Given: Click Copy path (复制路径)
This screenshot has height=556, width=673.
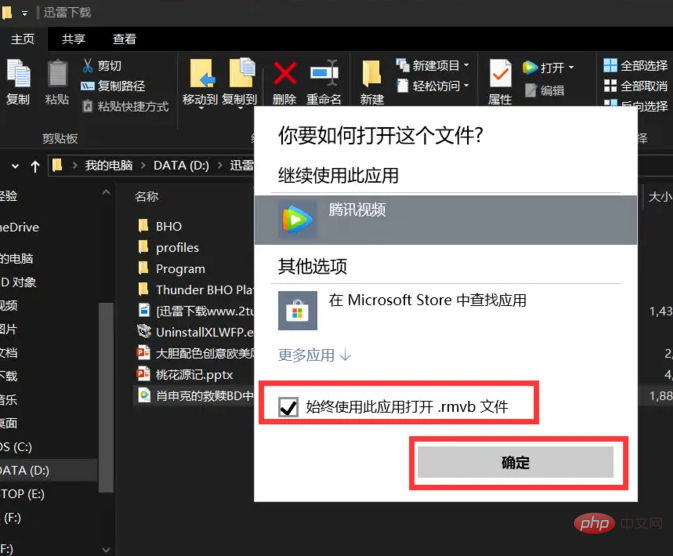Looking at the screenshot, I should 113,86.
